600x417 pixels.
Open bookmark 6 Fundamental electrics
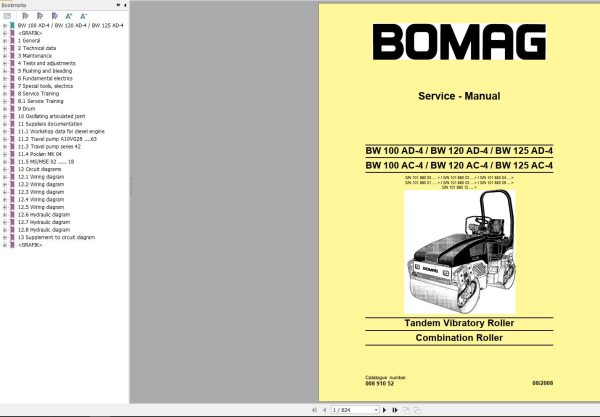tap(45, 78)
